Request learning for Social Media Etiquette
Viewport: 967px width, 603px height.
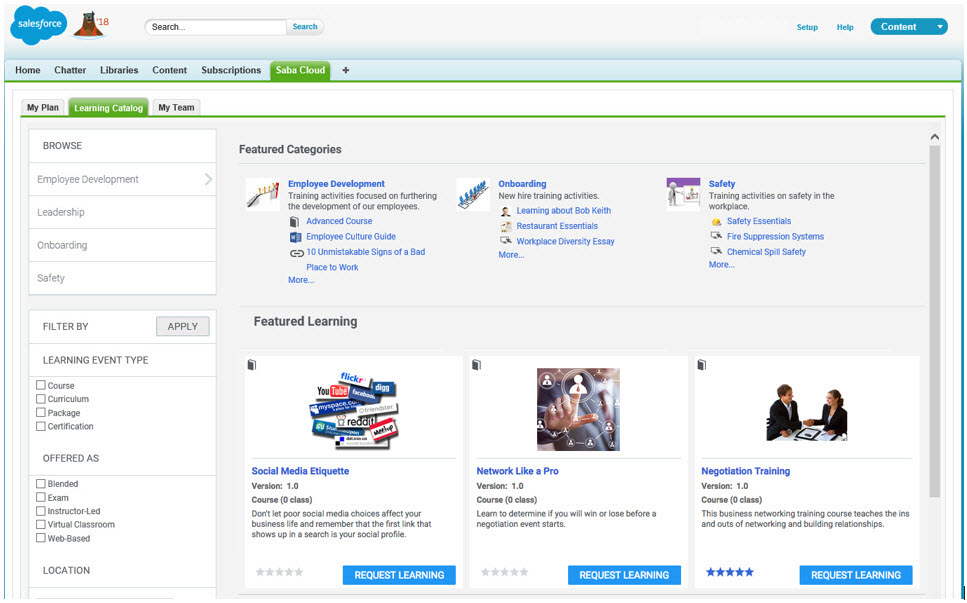pyautogui.click(x=399, y=575)
